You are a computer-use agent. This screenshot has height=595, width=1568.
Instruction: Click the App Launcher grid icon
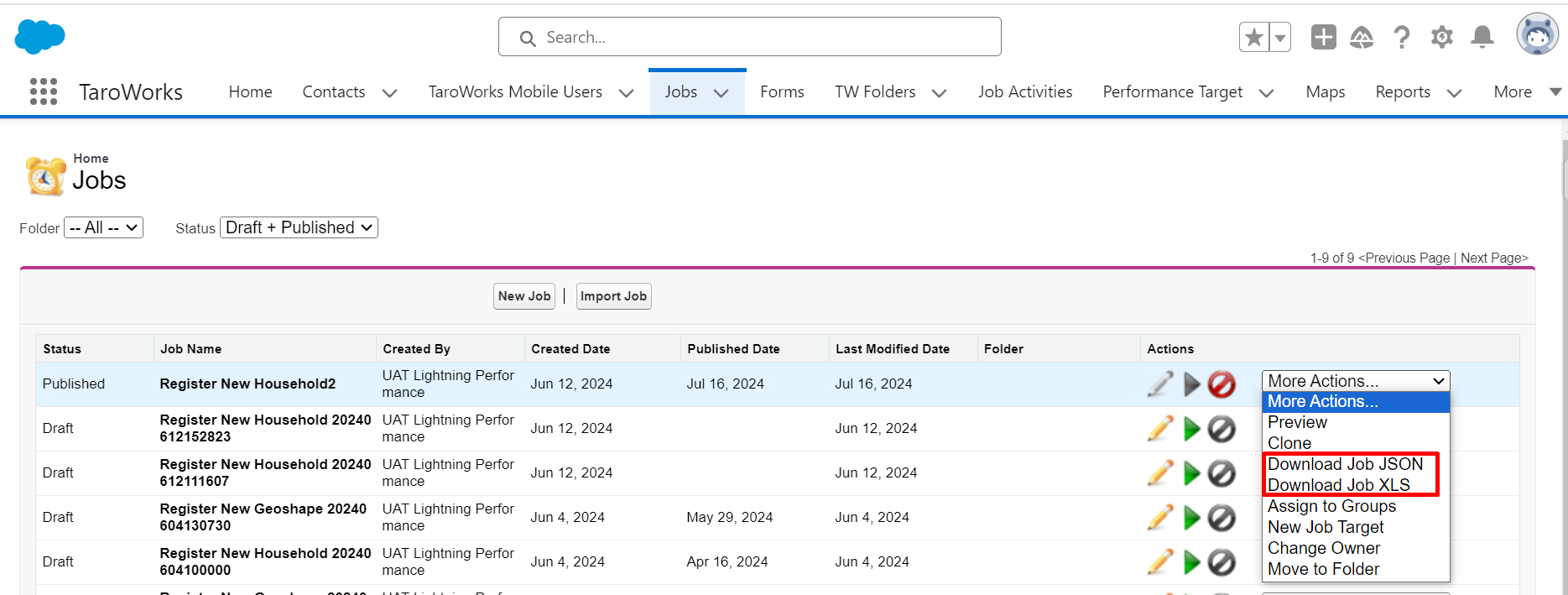(44, 91)
